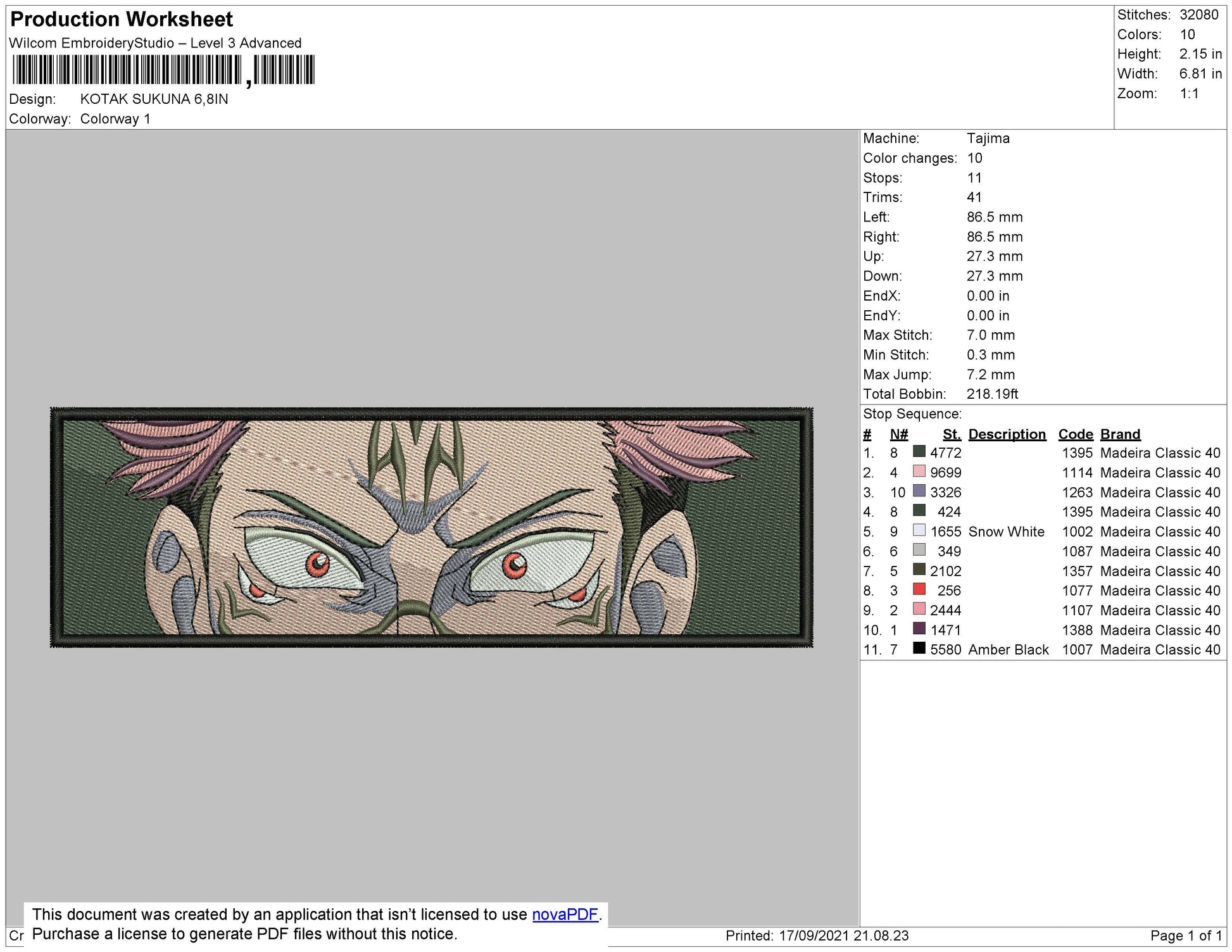
Task: Click the swatch for stop 7, code 1357
Action: coord(919,570)
